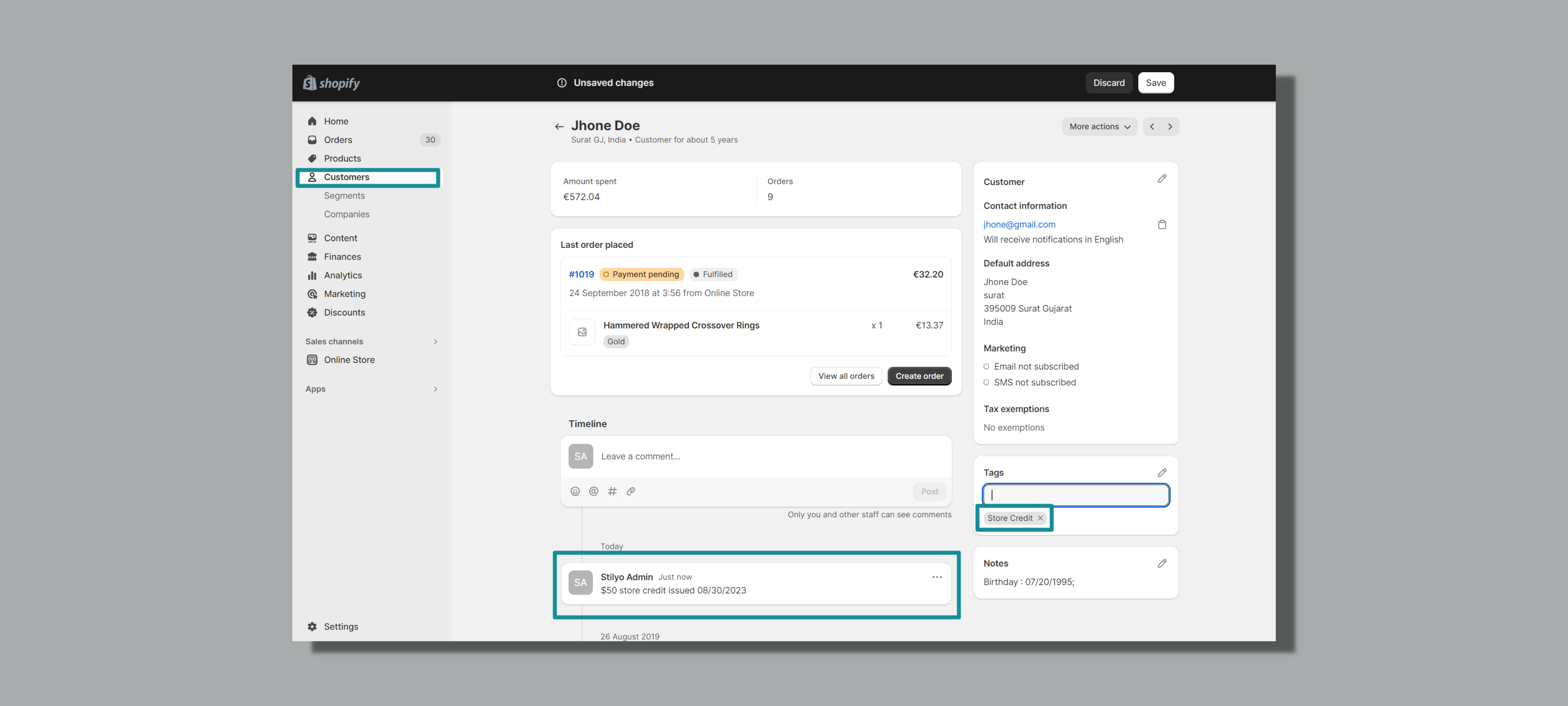This screenshot has width=1568, height=706.
Task: Open the More actions dropdown
Action: pyautogui.click(x=1099, y=127)
